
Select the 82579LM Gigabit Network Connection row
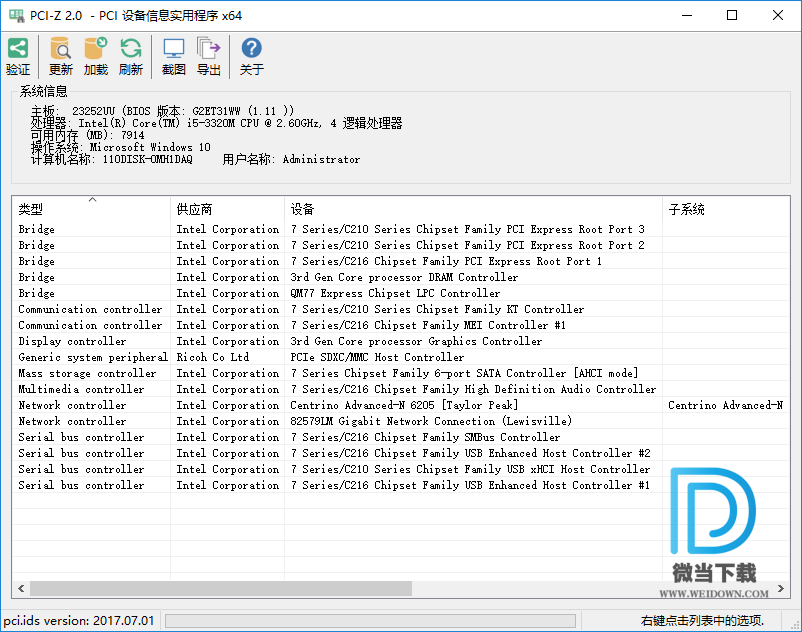pyautogui.click(x=430, y=421)
